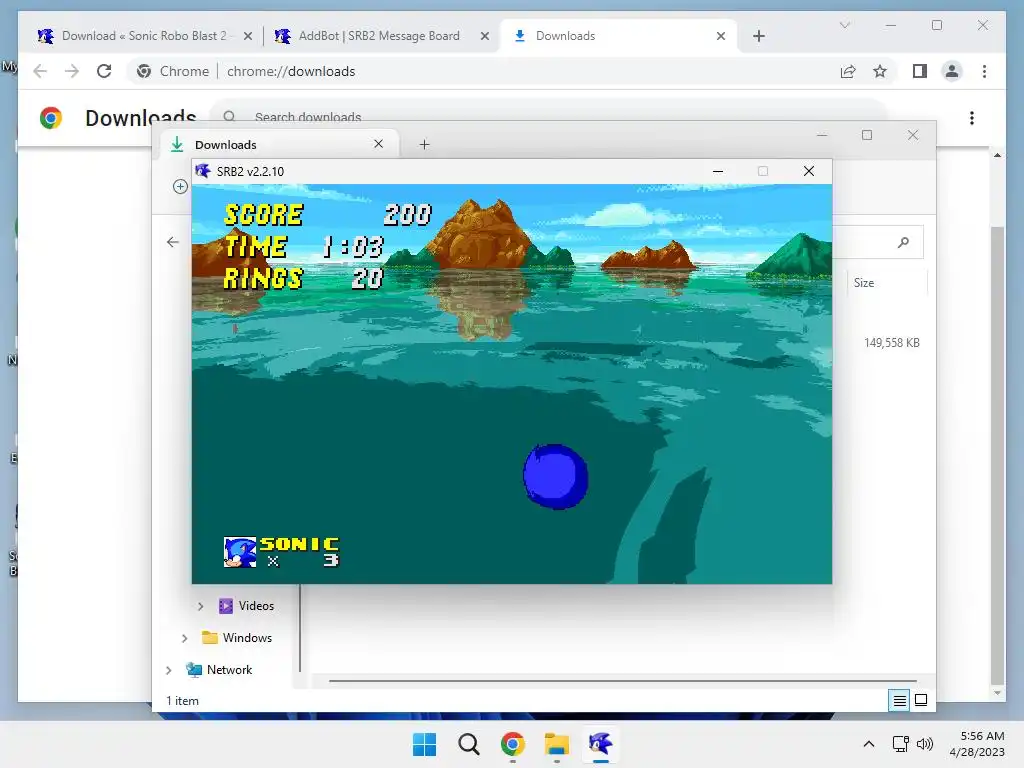Viewport: 1024px width, 768px height.
Task: Close the AddBot SRB2 Message Board tab
Action: pyautogui.click(x=485, y=36)
